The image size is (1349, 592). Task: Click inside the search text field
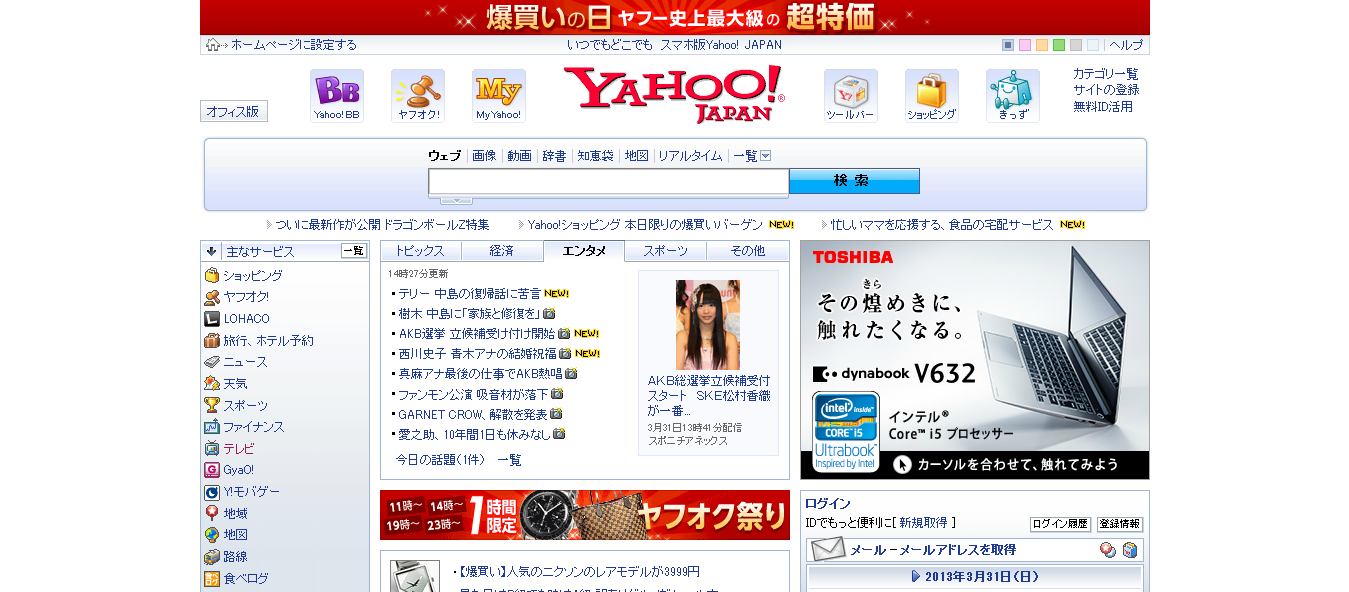(609, 181)
